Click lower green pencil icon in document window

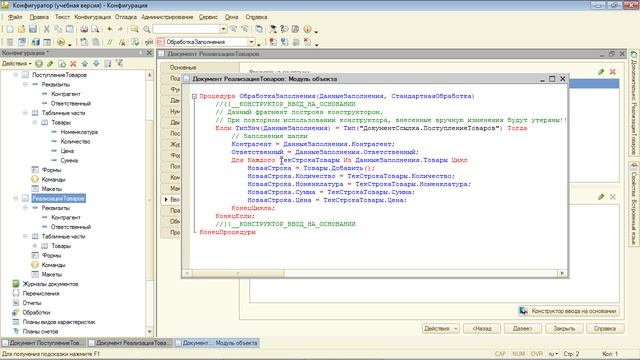pyautogui.click(x=601, y=197)
